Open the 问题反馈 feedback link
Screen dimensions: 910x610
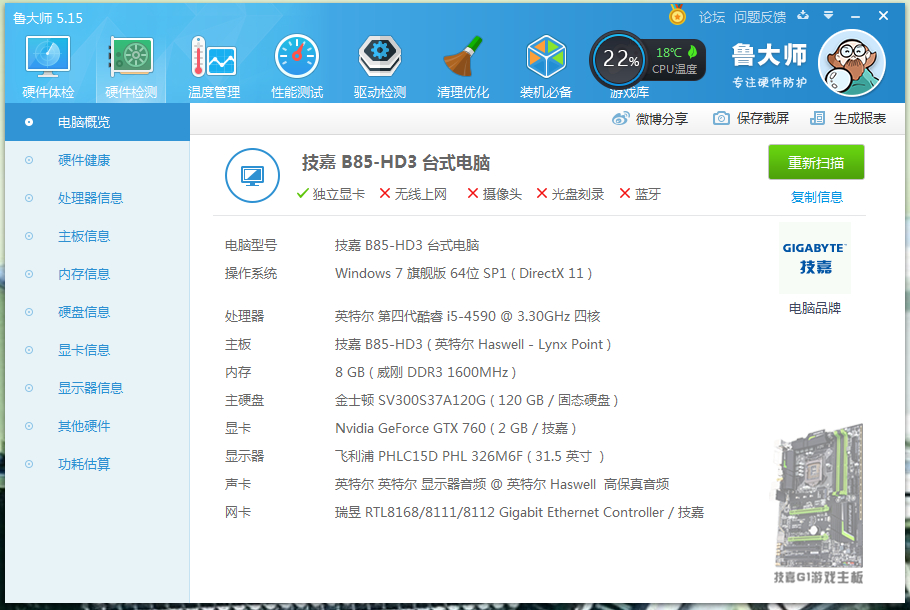[760, 17]
